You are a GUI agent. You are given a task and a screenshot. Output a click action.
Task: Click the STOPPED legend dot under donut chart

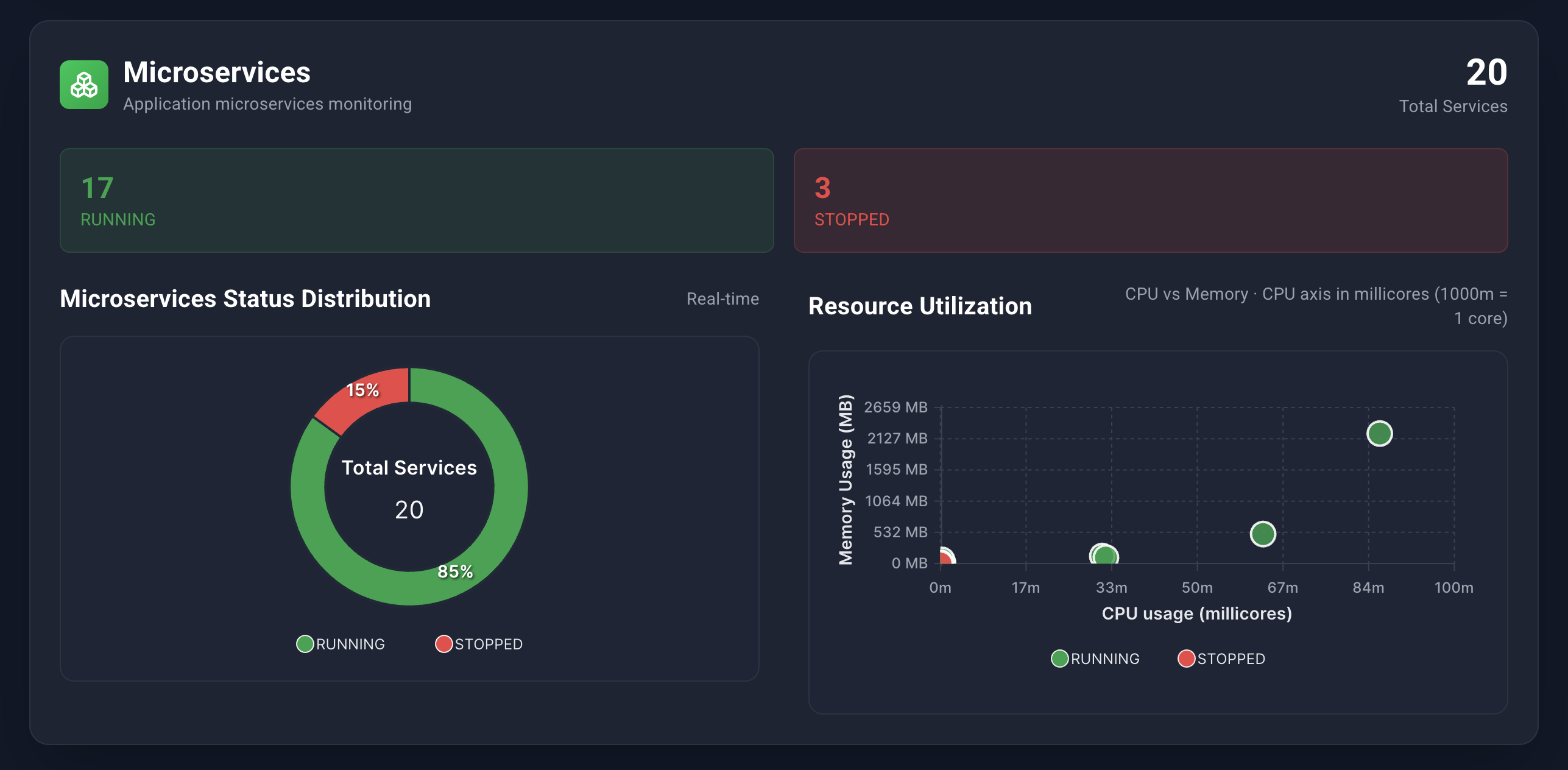pyautogui.click(x=444, y=644)
